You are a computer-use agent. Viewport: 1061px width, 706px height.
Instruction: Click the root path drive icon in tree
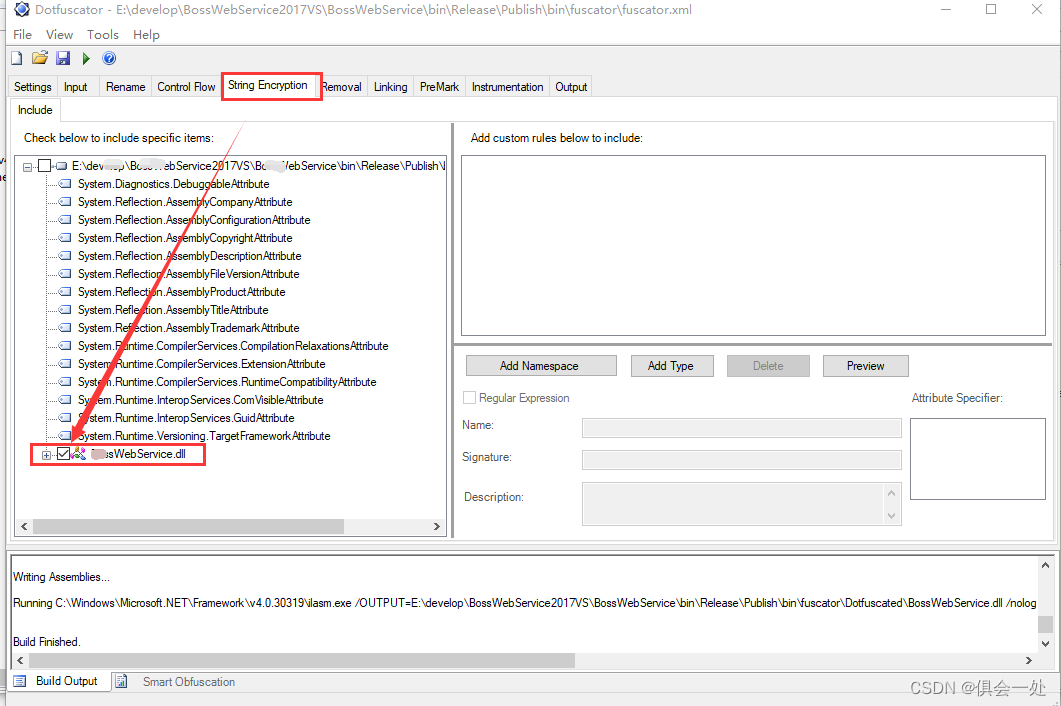[62, 166]
